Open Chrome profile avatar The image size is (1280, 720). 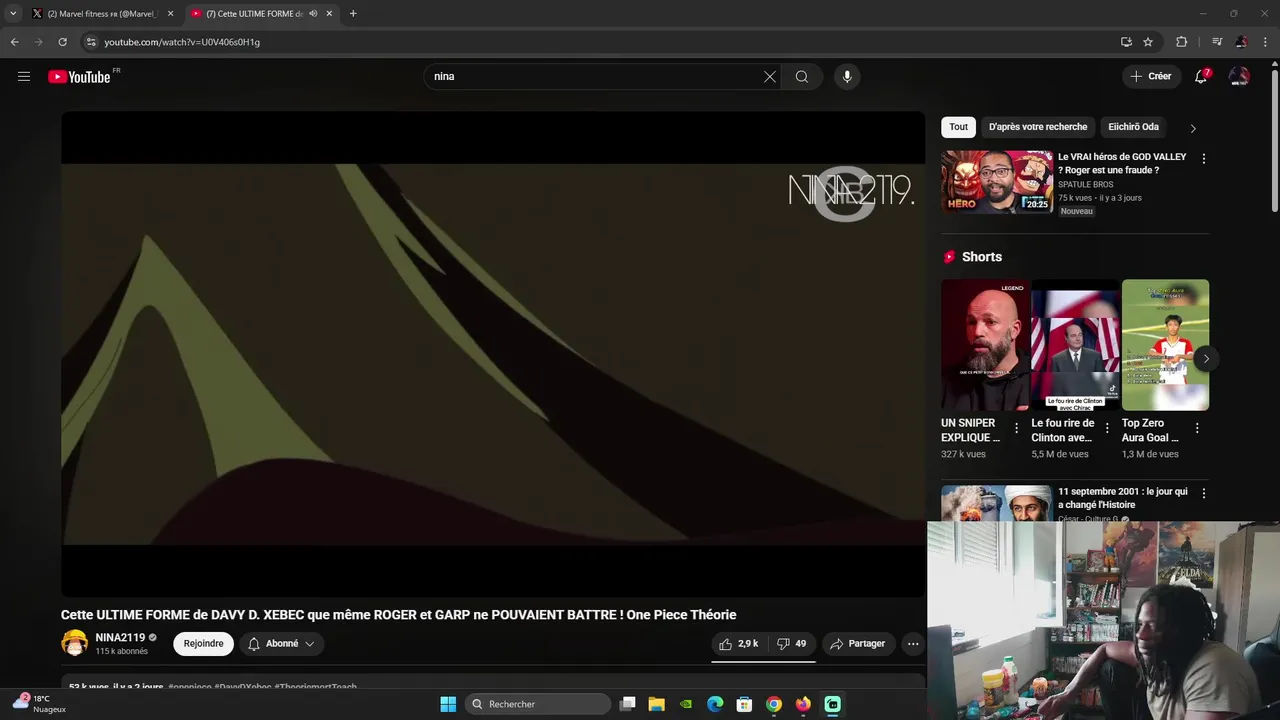click(1241, 42)
